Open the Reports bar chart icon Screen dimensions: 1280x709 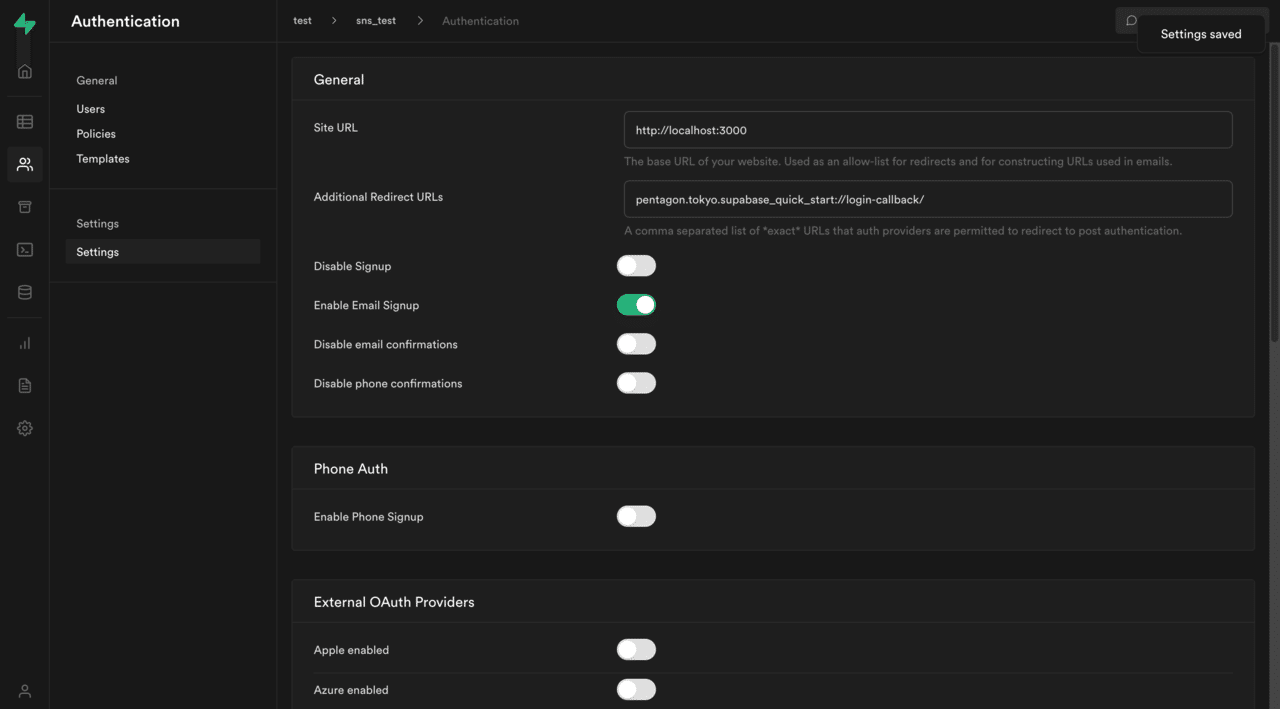(x=25, y=343)
